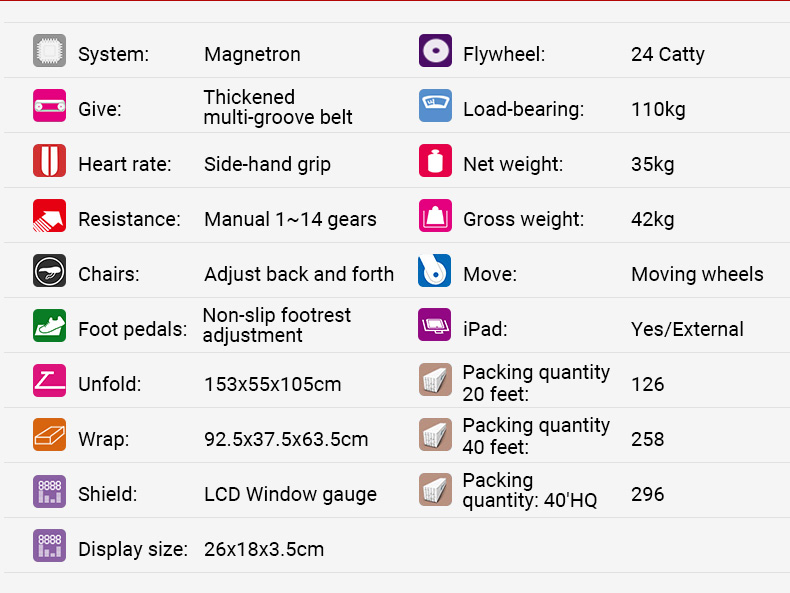Click the Packing quantity 40'HQ container icon
This screenshot has height=593, width=790.
click(x=435, y=489)
